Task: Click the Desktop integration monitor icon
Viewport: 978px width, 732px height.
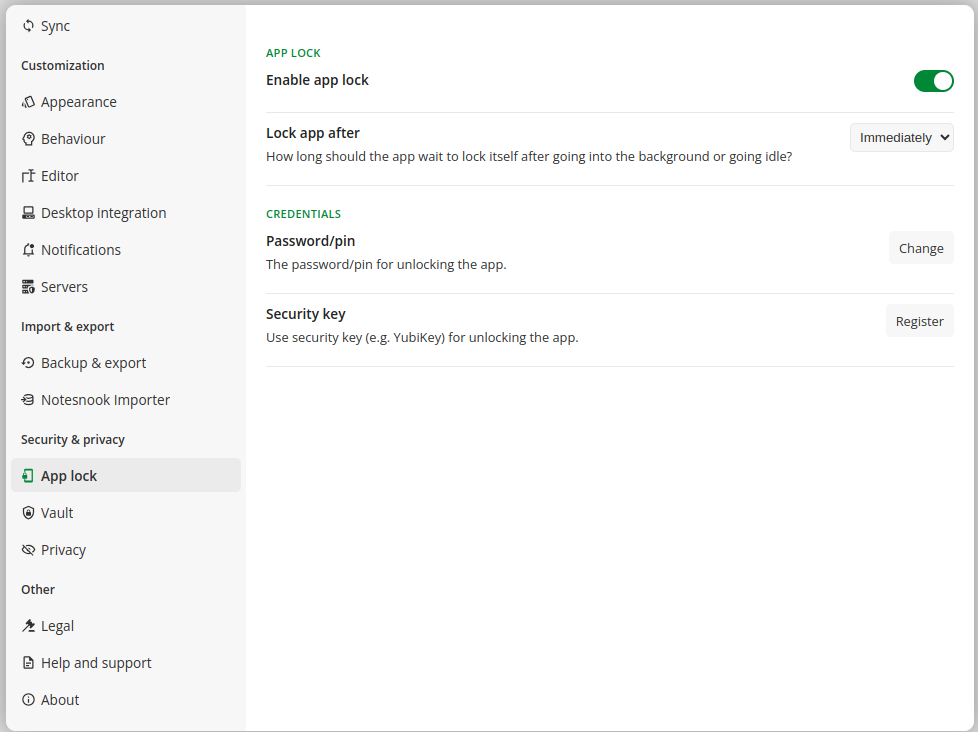Action: [28, 213]
